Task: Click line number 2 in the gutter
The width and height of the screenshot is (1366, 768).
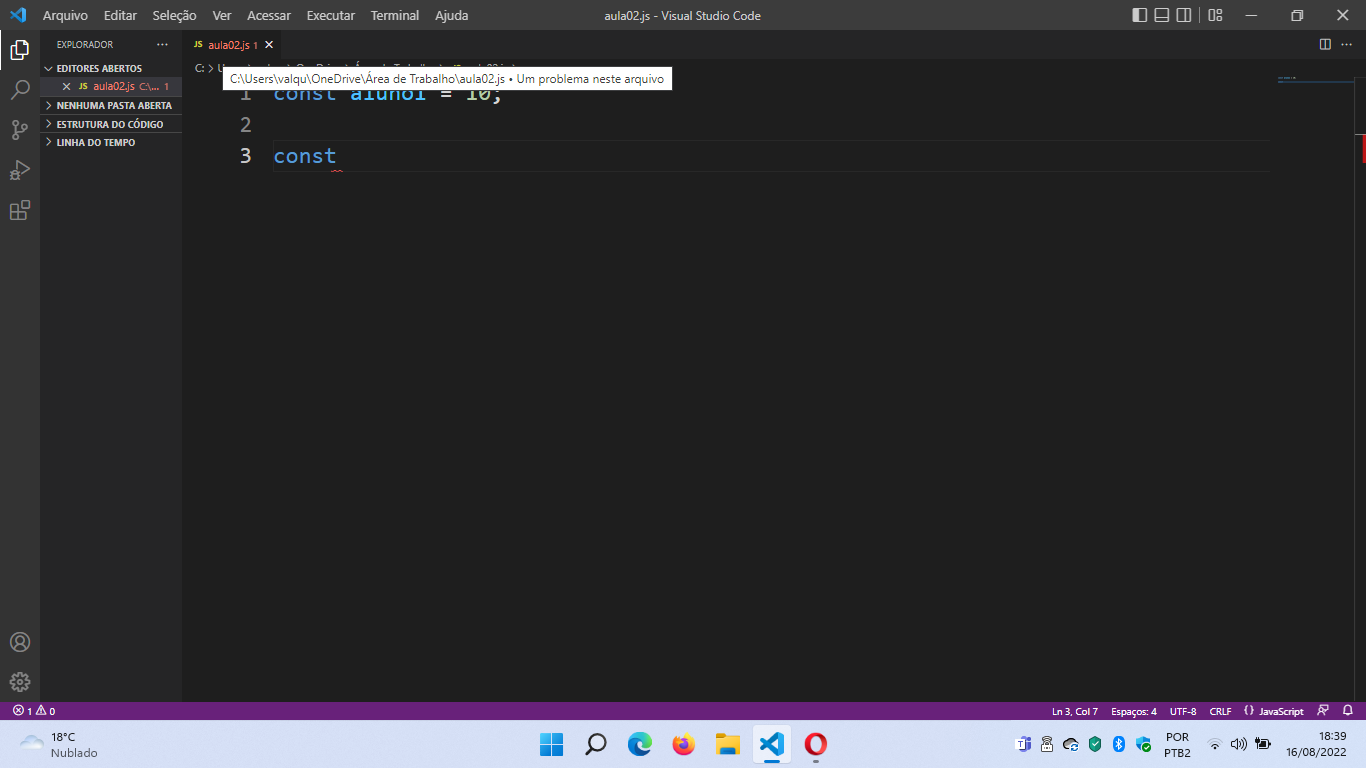Action: pos(246,125)
